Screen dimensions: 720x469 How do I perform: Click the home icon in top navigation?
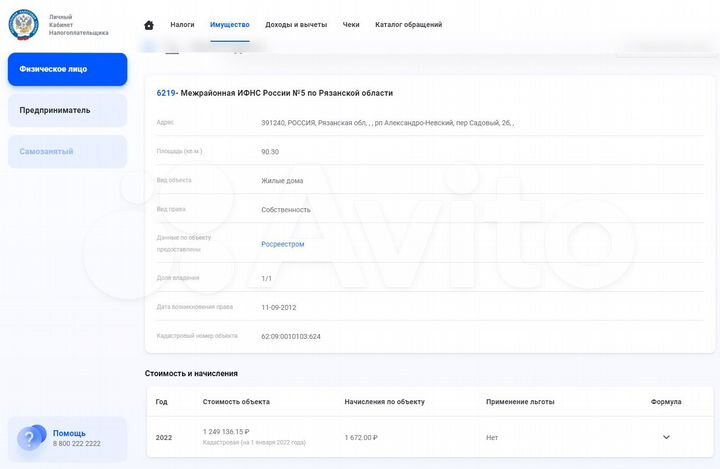(x=149, y=25)
